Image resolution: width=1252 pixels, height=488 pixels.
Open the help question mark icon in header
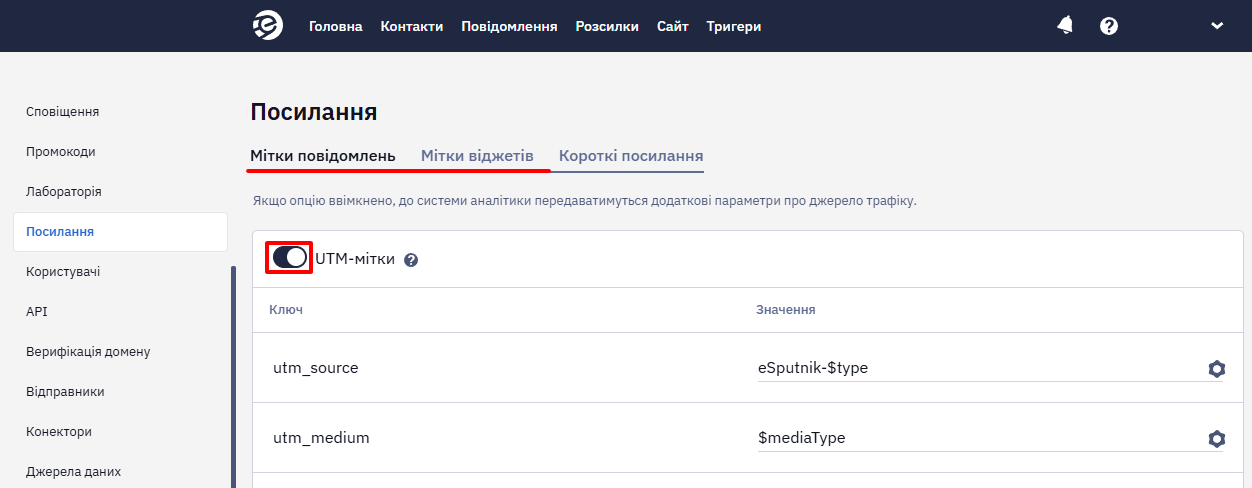pyautogui.click(x=1108, y=26)
